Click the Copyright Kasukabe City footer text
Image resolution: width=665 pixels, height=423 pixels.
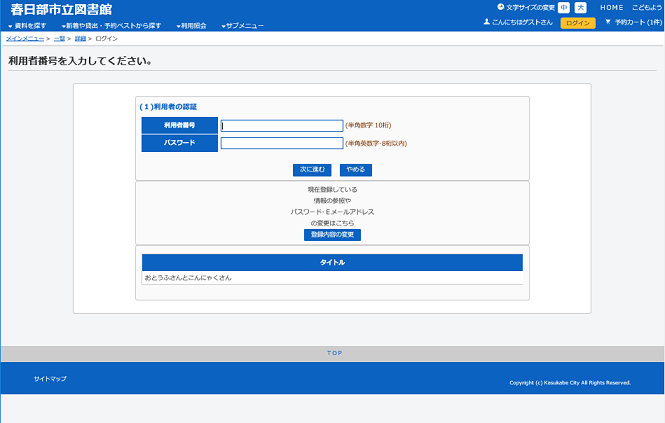pyautogui.click(x=570, y=383)
